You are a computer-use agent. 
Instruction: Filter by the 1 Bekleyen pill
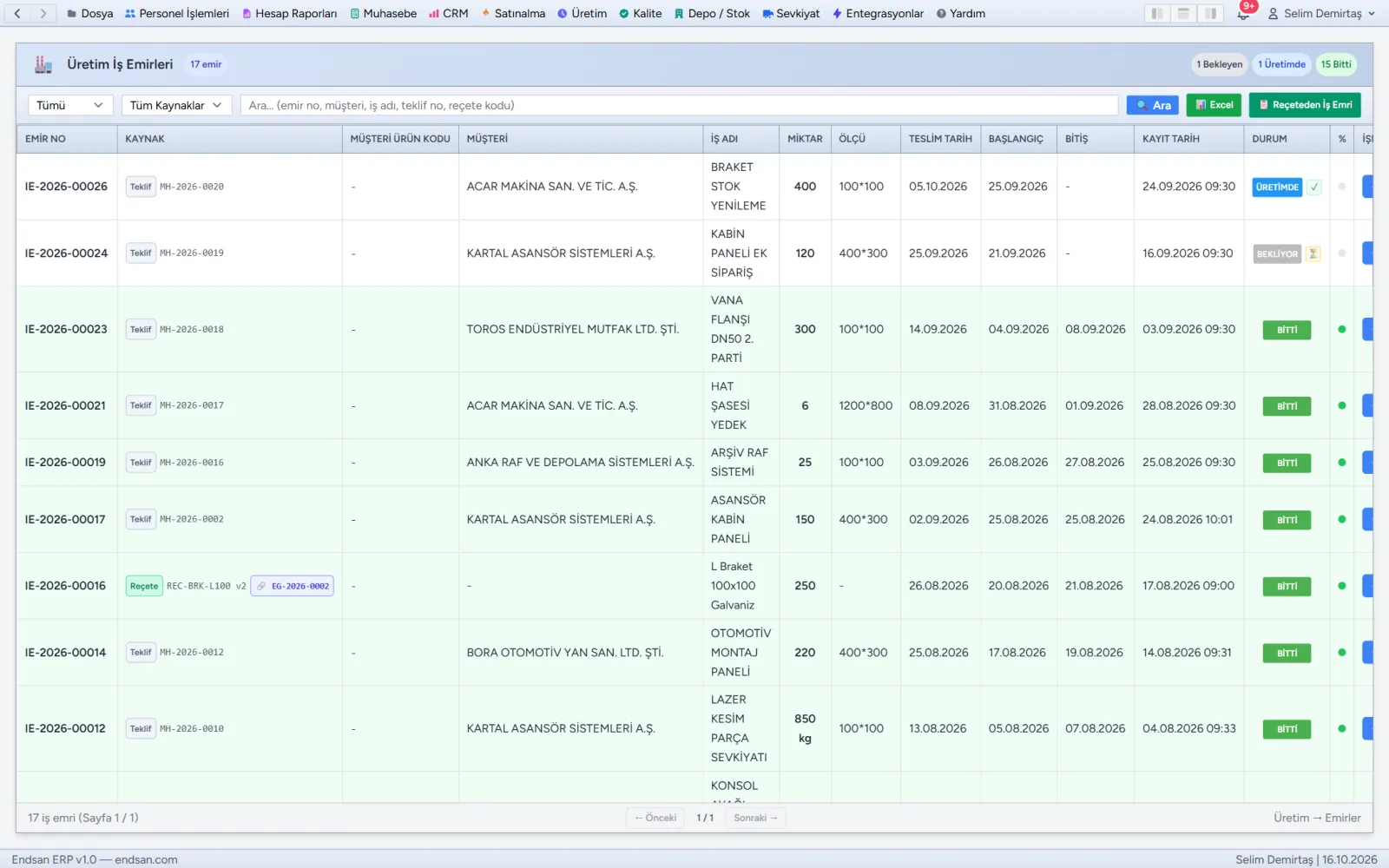coord(1219,64)
